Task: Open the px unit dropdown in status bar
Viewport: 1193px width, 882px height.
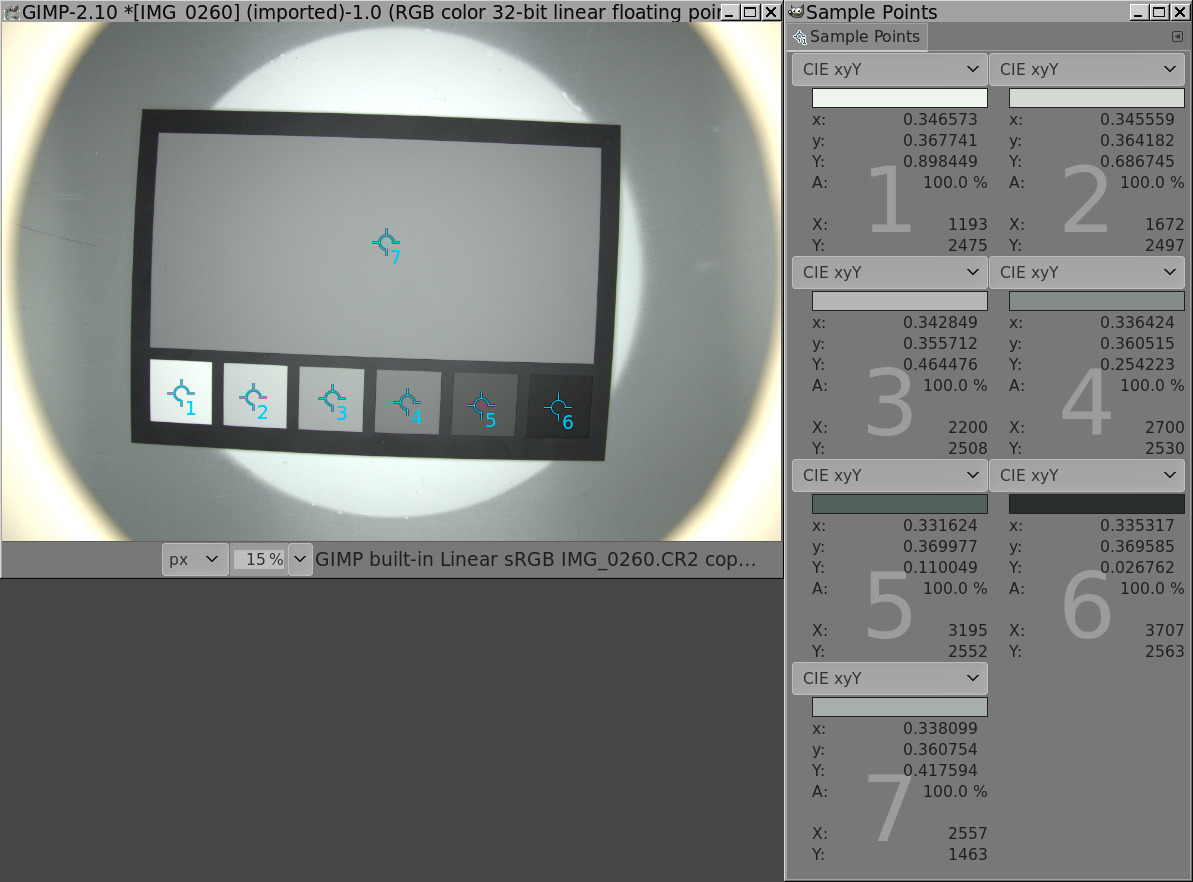Action: (x=195, y=559)
